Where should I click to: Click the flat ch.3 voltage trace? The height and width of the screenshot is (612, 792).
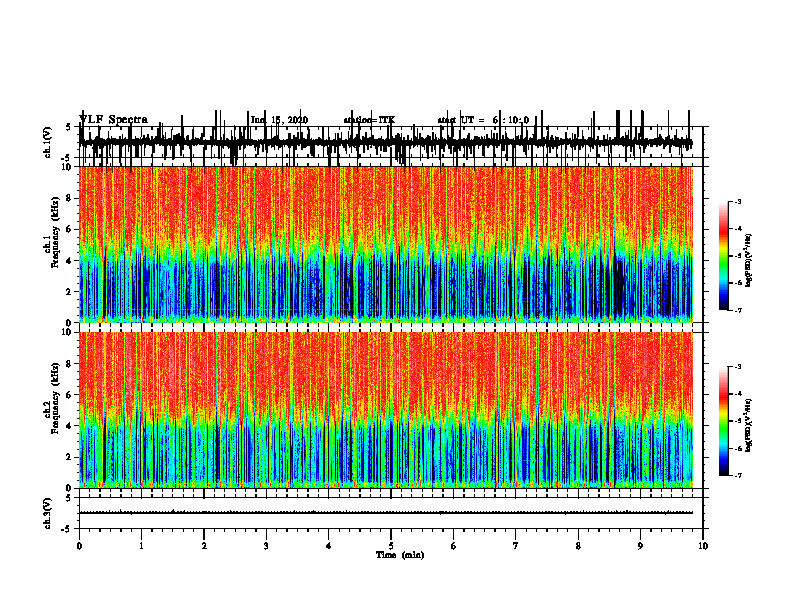[386, 513]
